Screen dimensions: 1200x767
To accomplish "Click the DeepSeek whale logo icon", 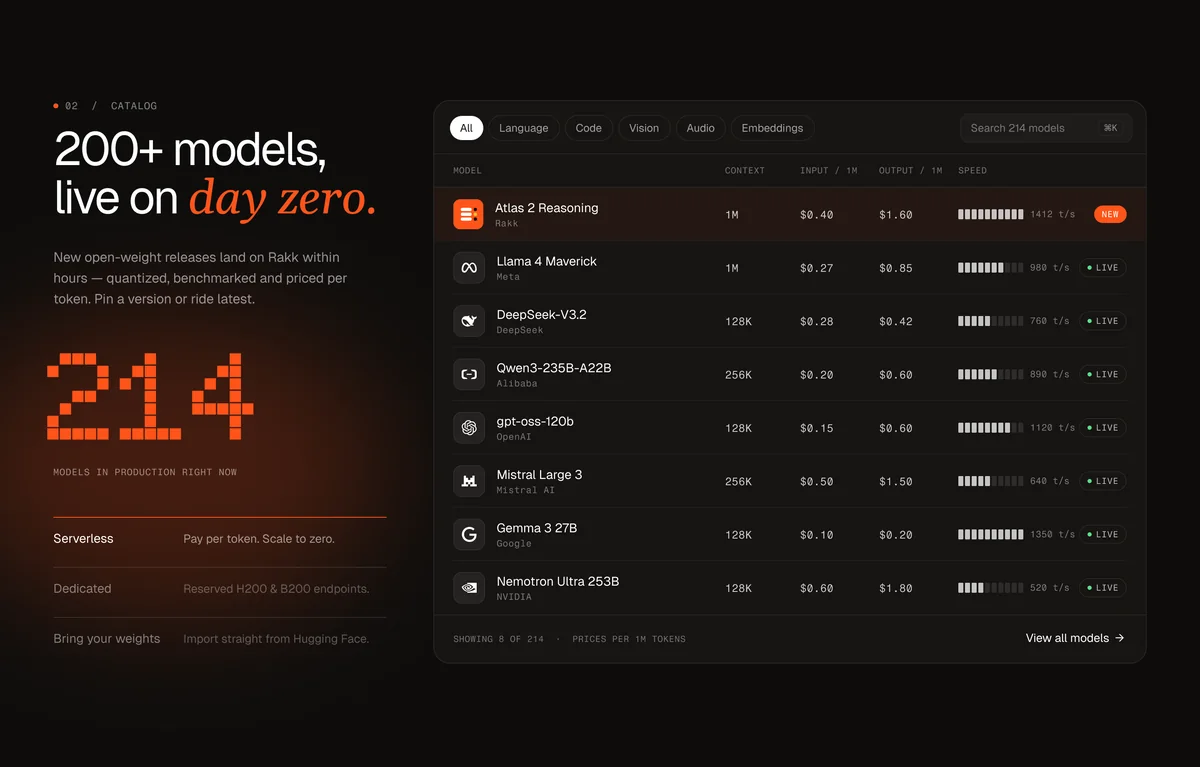I will [x=469, y=321].
